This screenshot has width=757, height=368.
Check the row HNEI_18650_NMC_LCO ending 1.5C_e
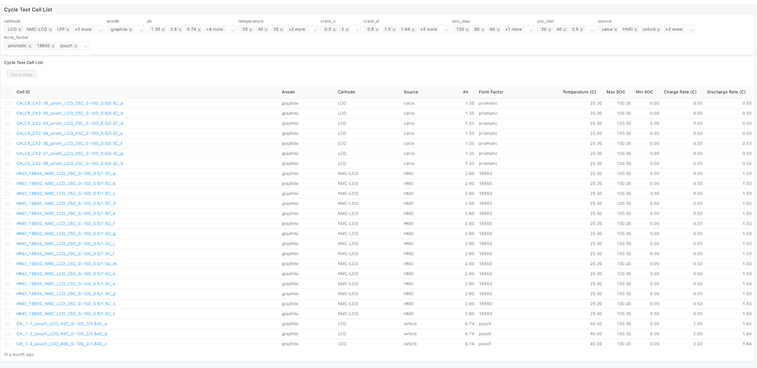pos(7,213)
